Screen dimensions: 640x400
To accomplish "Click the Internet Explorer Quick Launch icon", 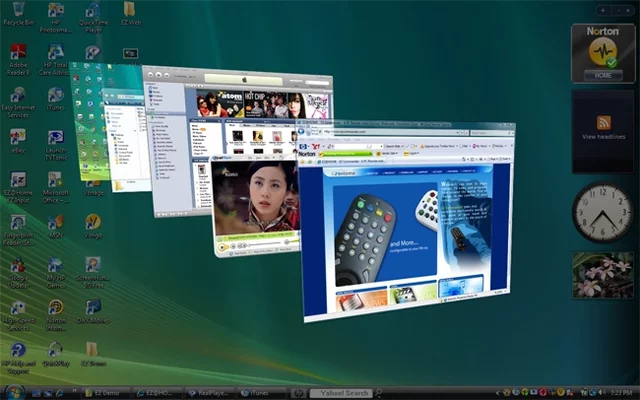I will 60,393.
